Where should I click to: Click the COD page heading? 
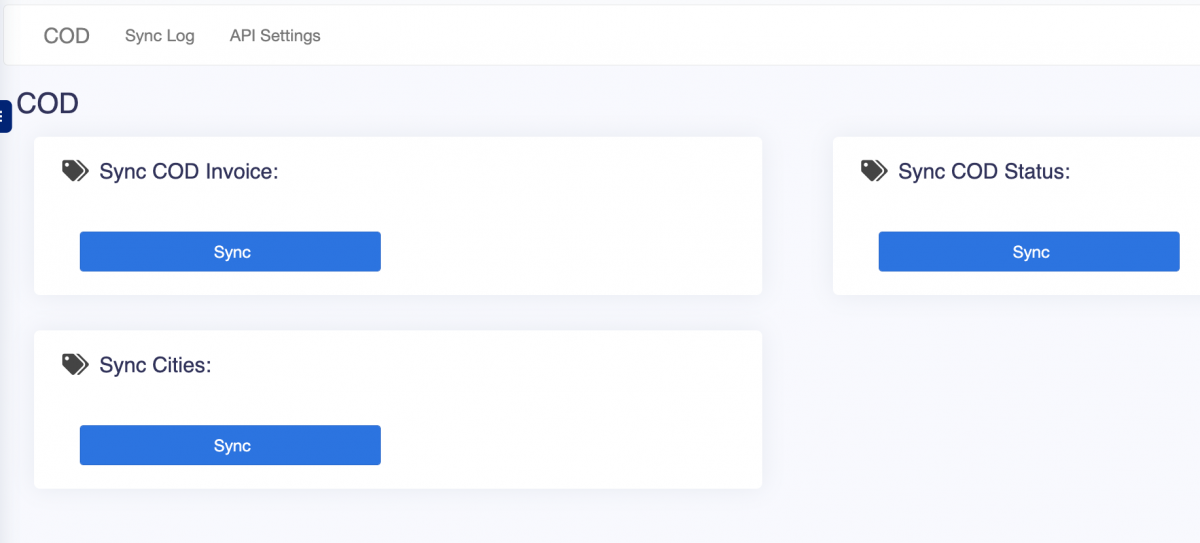pos(48,103)
